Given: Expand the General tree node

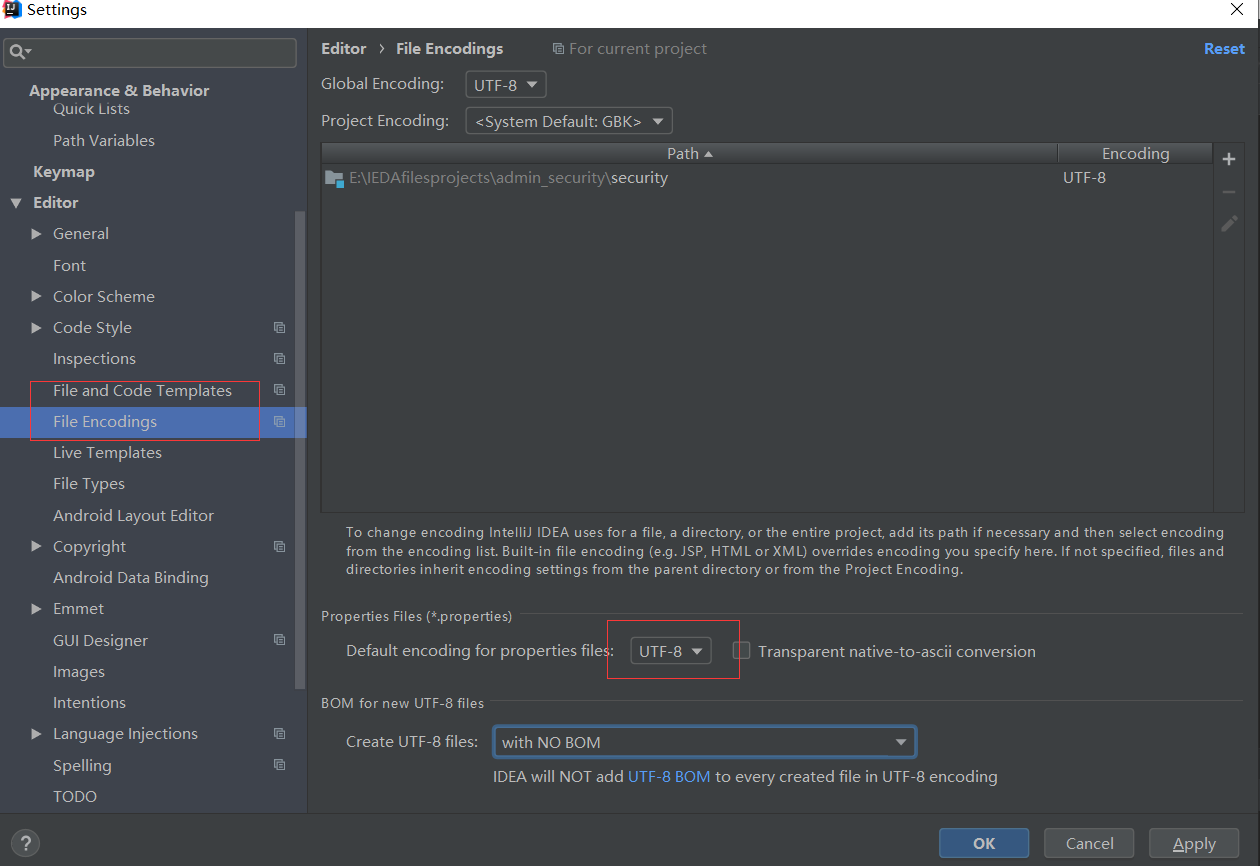Looking at the screenshot, I should click(37, 234).
